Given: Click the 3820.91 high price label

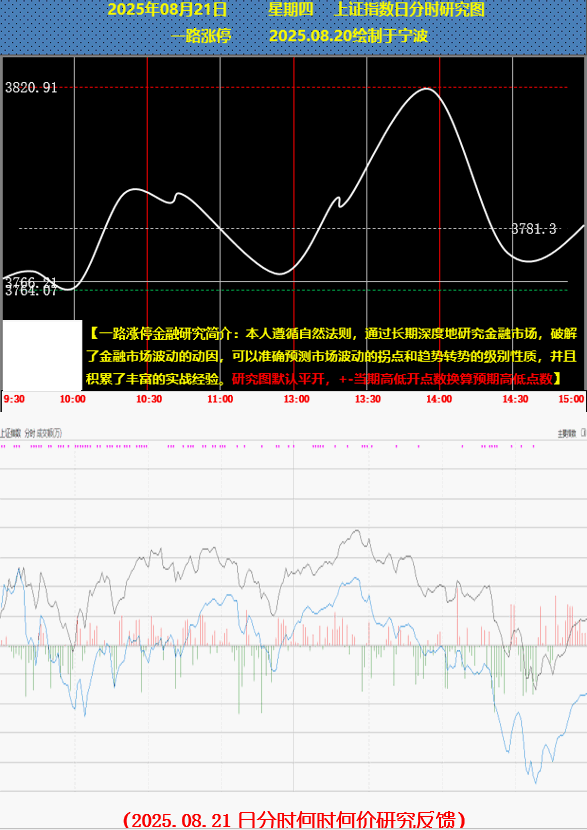Looking at the screenshot, I should pos(31,87).
